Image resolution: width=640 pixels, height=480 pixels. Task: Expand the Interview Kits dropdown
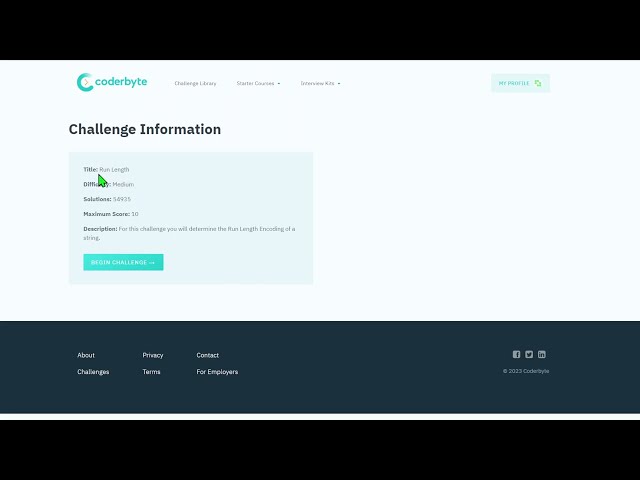[320, 83]
